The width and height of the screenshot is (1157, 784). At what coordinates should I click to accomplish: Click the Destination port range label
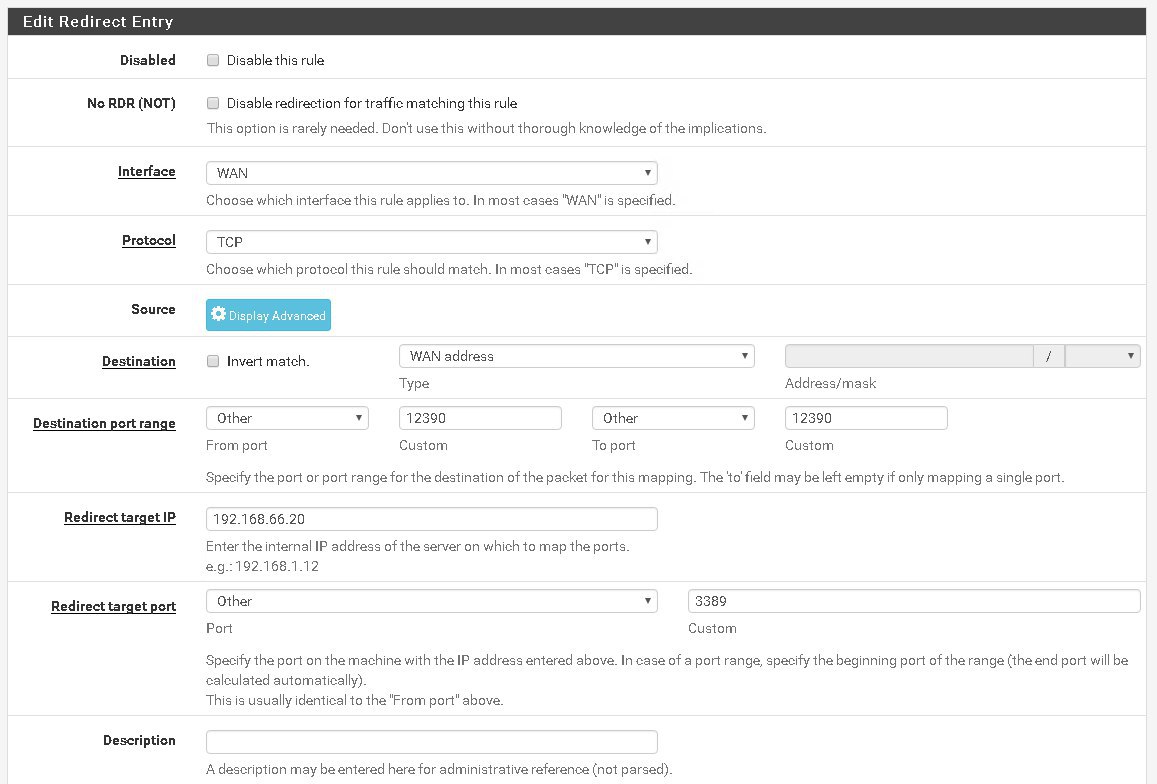104,424
